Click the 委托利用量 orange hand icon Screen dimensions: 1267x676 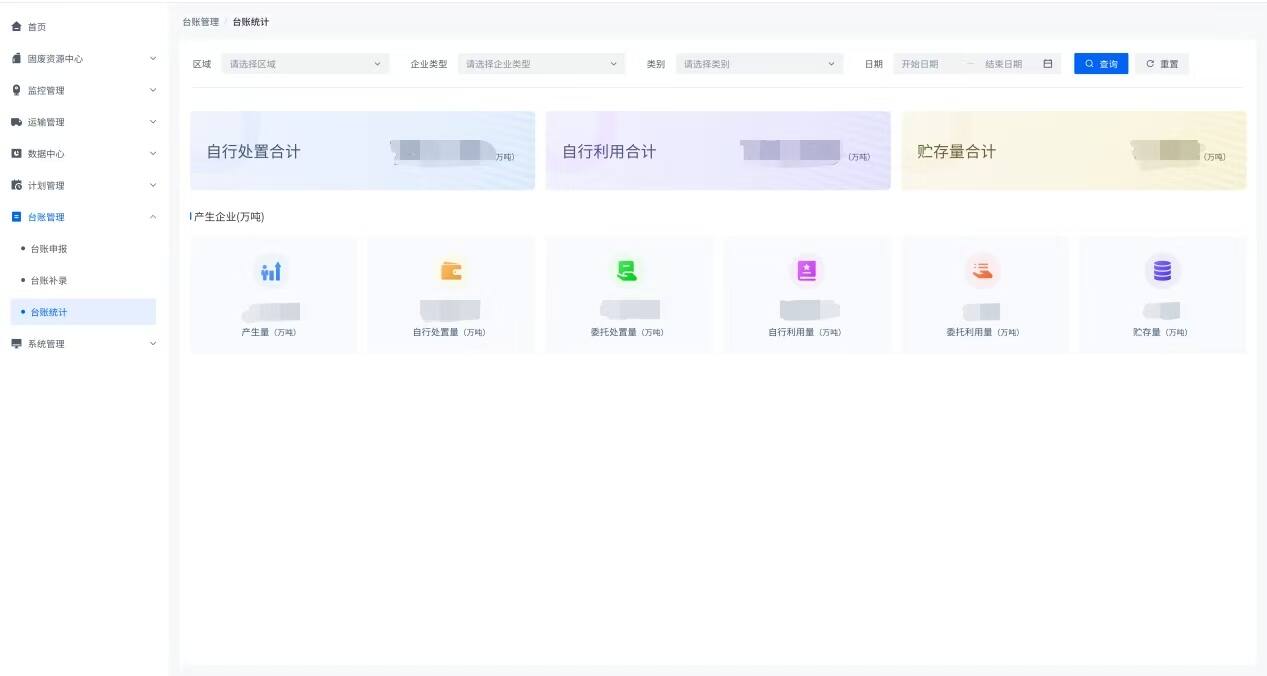click(x=983, y=271)
